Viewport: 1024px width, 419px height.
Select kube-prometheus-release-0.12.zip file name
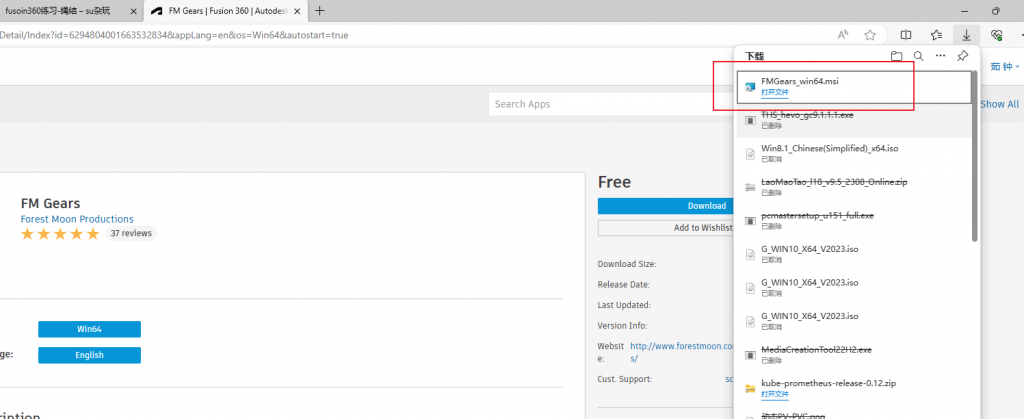[828, 383]
